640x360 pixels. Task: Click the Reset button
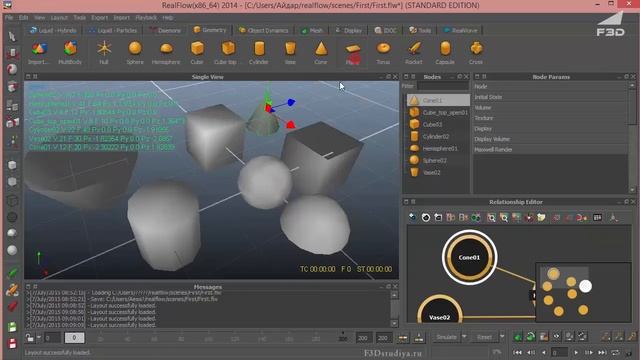coord(484,337)
